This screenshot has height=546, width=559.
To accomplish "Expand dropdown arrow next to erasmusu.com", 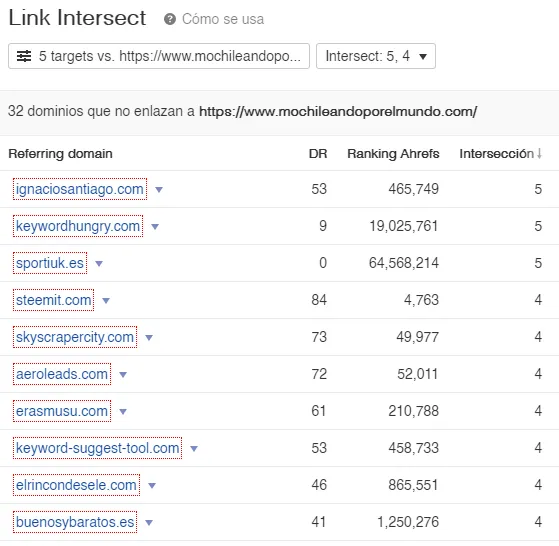I will [123, 412].
